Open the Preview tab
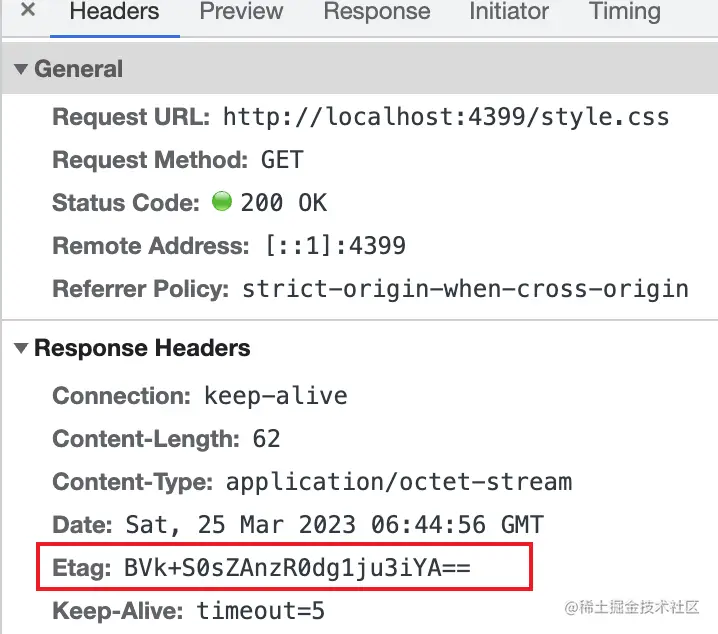 (x=241, y=12)
